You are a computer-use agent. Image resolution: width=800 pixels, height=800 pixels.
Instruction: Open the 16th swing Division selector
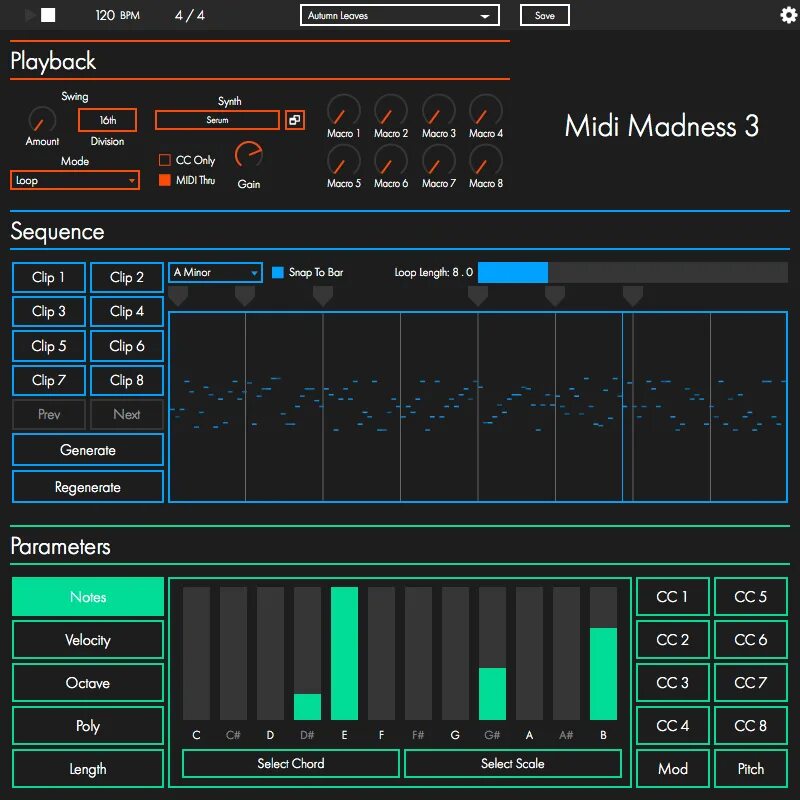click(107, 120)
